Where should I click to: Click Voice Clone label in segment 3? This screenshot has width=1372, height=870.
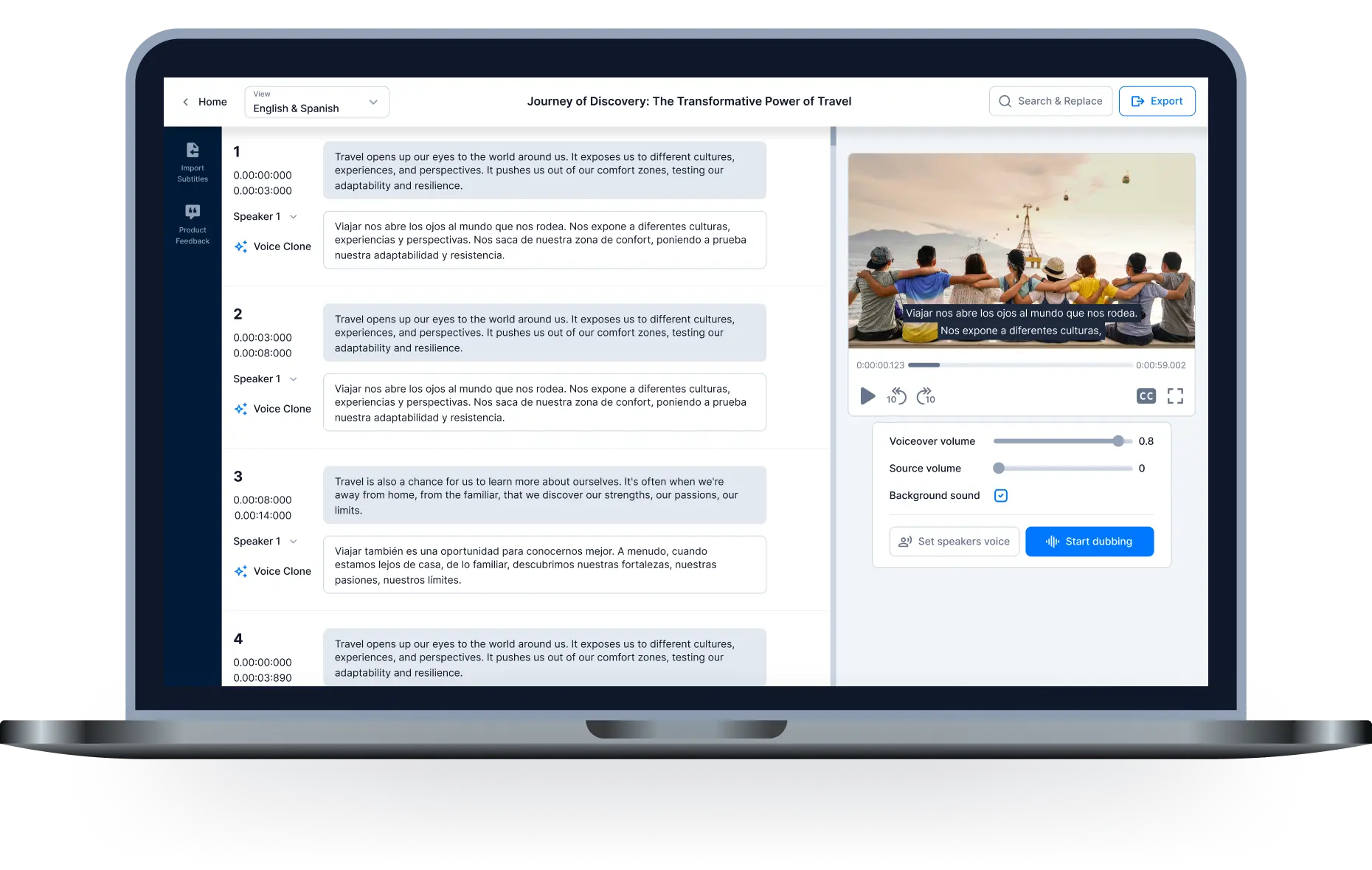pos(283,571)
